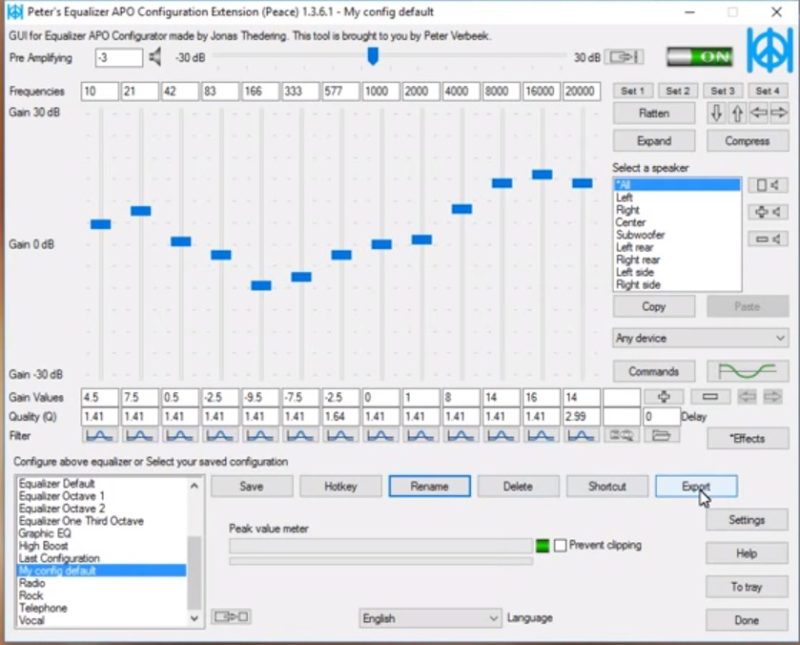Click the folder icon in the Filter row
This screenshot has width=800, height=645.
[659, 435]
